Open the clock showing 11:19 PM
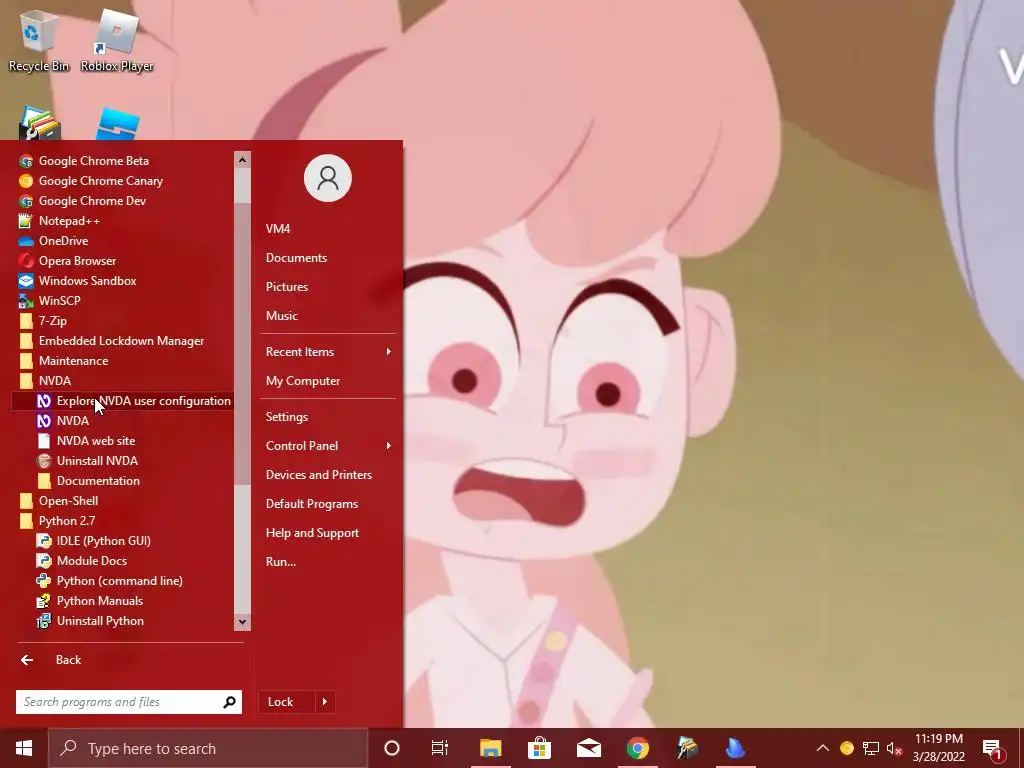 938,748
